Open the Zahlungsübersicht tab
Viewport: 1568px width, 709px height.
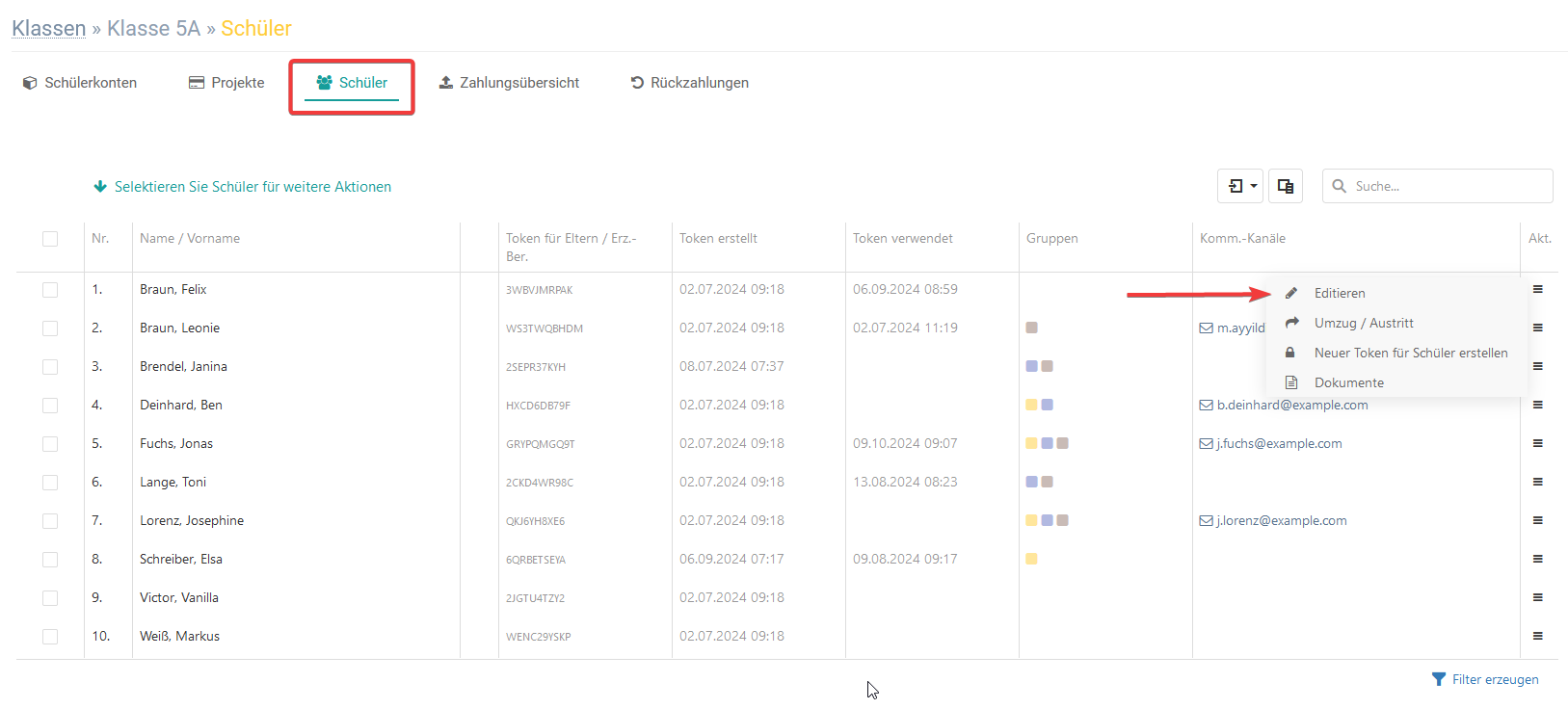(x=510, y=83)
